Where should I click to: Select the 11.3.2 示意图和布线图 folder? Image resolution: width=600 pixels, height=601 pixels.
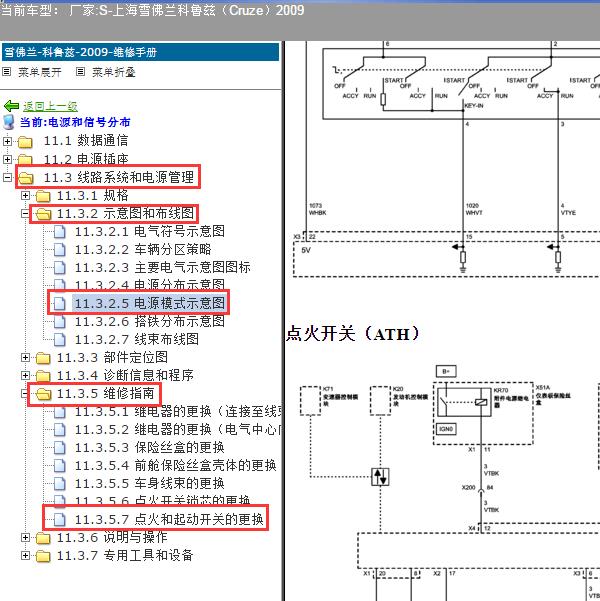(125, 213)
